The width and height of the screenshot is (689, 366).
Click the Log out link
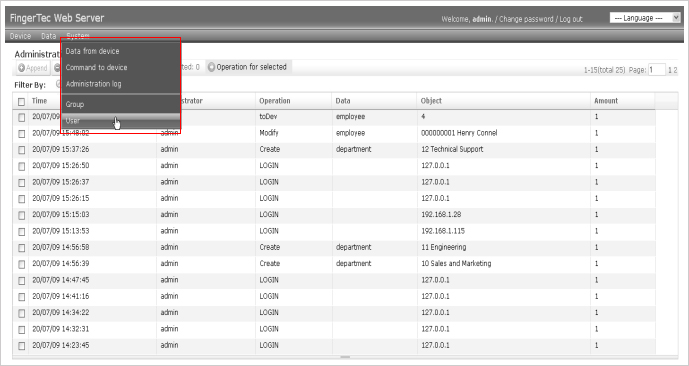(571, 19)
